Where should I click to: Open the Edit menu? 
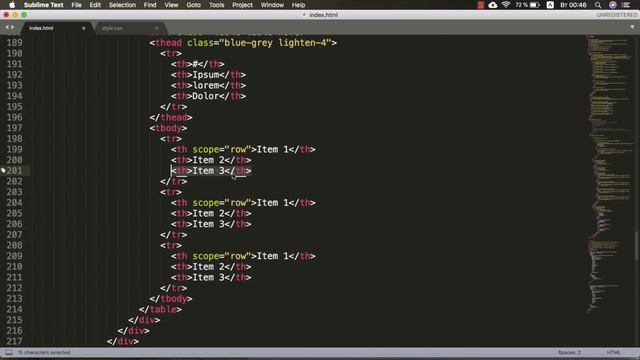click(95, 5)
